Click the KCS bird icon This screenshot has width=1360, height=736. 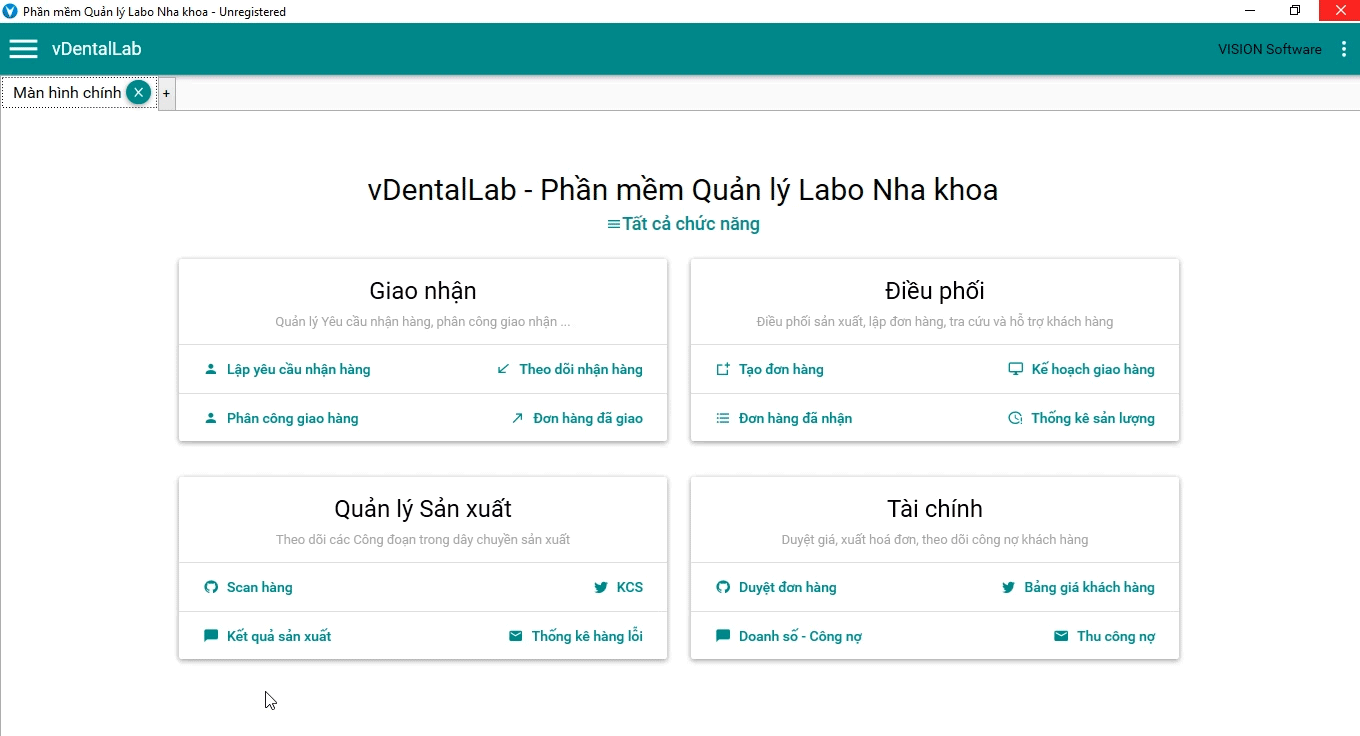(x=600, y=587)
